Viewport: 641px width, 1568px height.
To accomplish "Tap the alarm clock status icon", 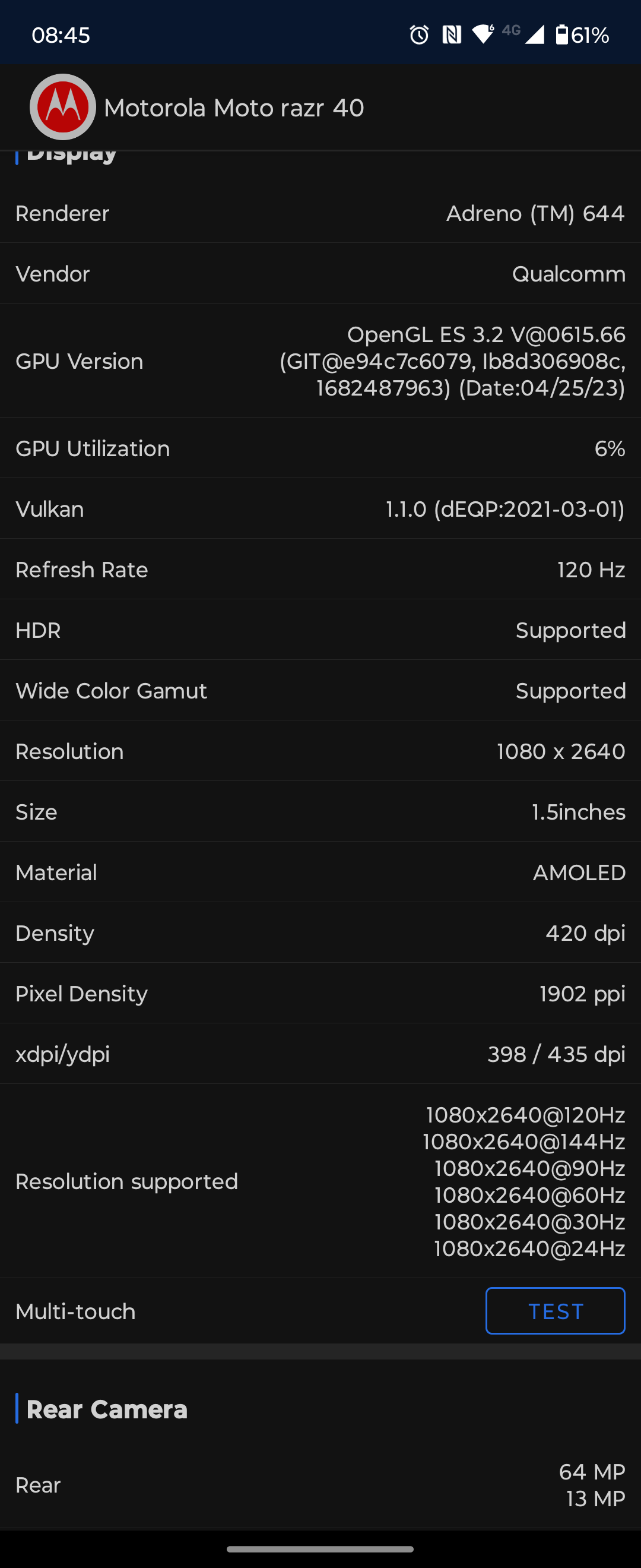I will [419, 34].
